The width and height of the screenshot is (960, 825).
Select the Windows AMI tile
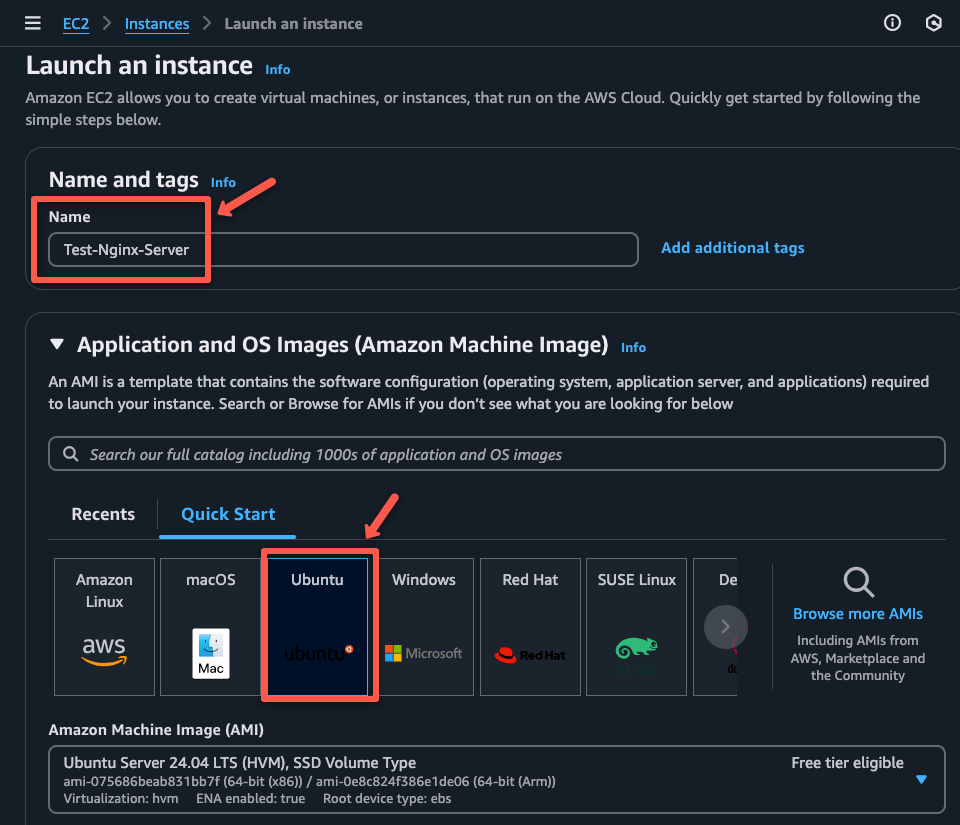coord(424,627)
